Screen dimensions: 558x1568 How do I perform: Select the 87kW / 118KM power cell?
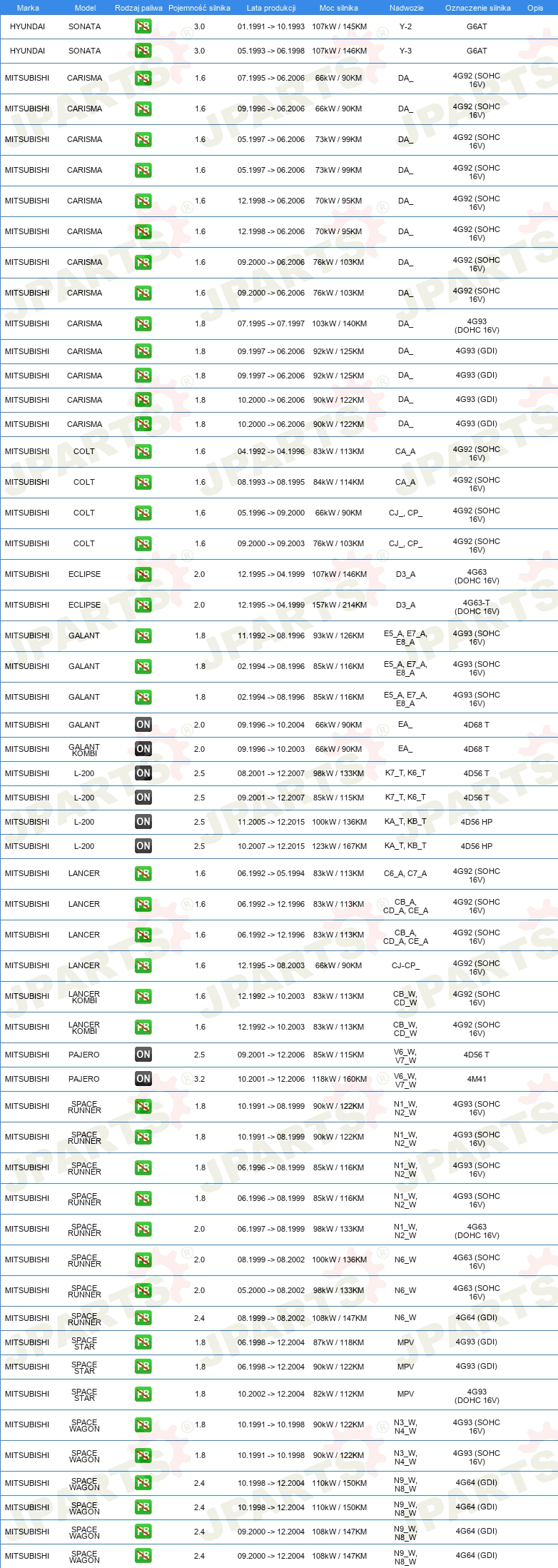pyautogui.click(x=339, y=1342)
